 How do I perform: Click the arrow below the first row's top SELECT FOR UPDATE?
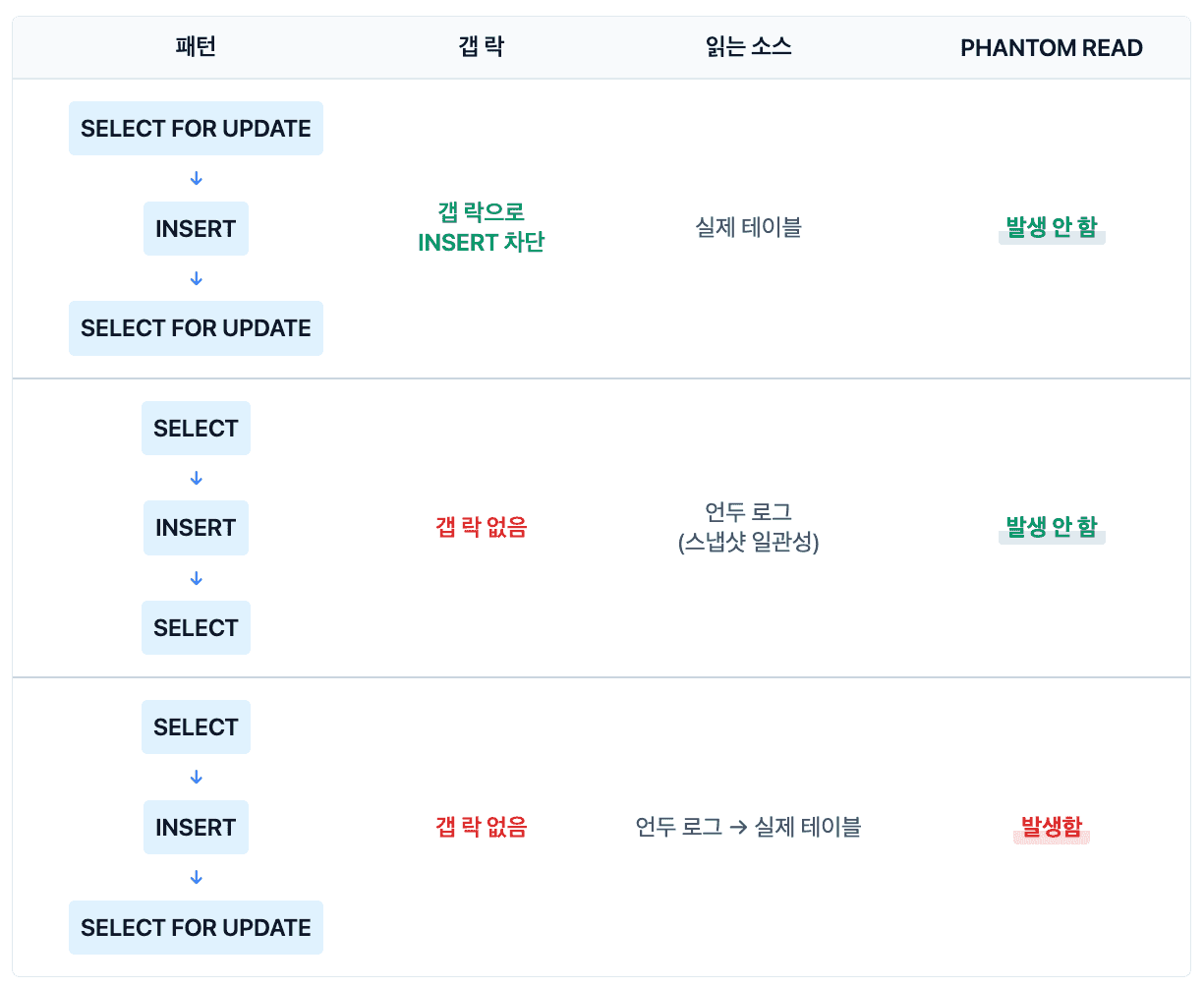[196, 179]
